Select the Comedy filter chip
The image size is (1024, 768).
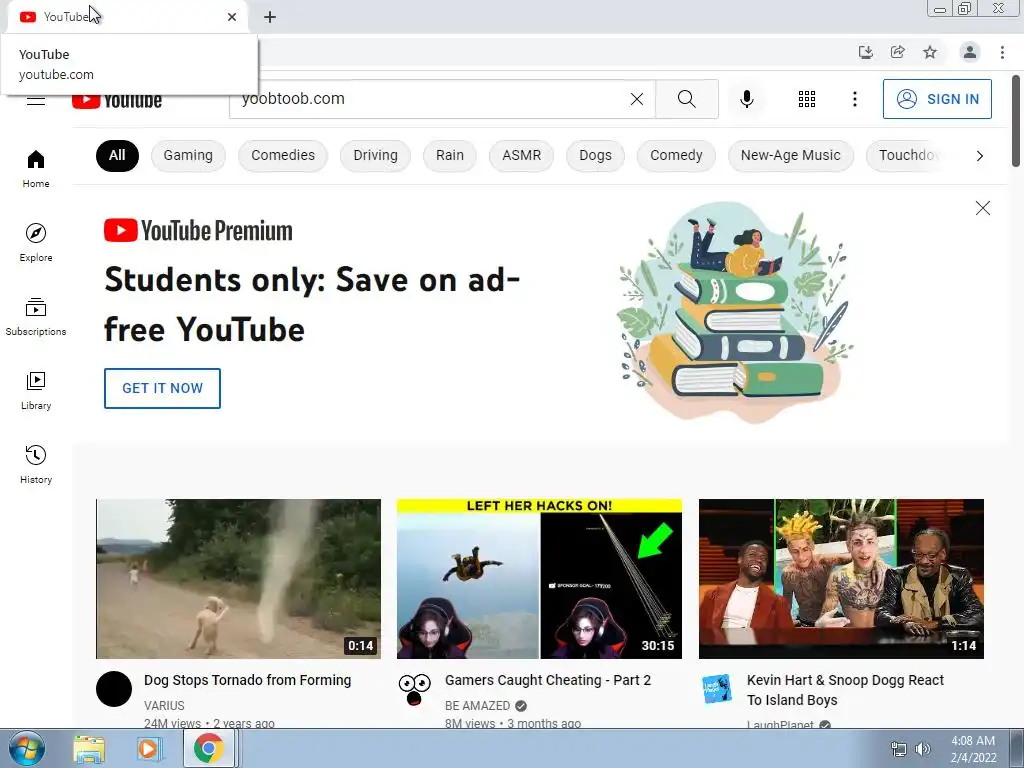tap(676, 155)
